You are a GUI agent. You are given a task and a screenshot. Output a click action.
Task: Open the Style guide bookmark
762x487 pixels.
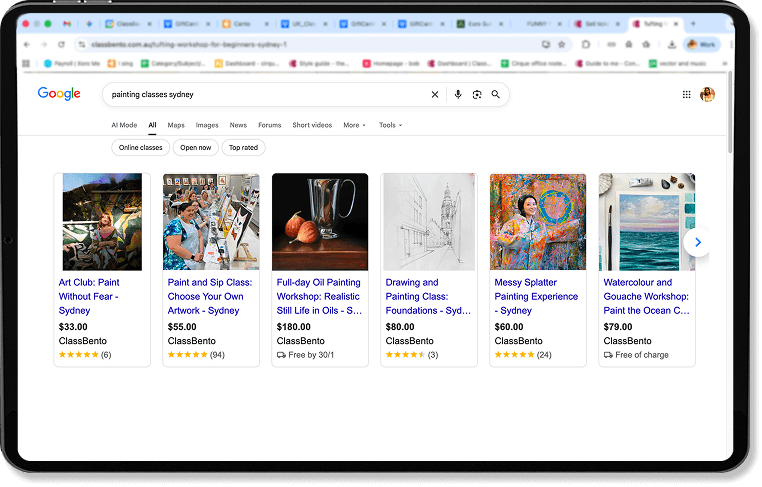point(320,63)
